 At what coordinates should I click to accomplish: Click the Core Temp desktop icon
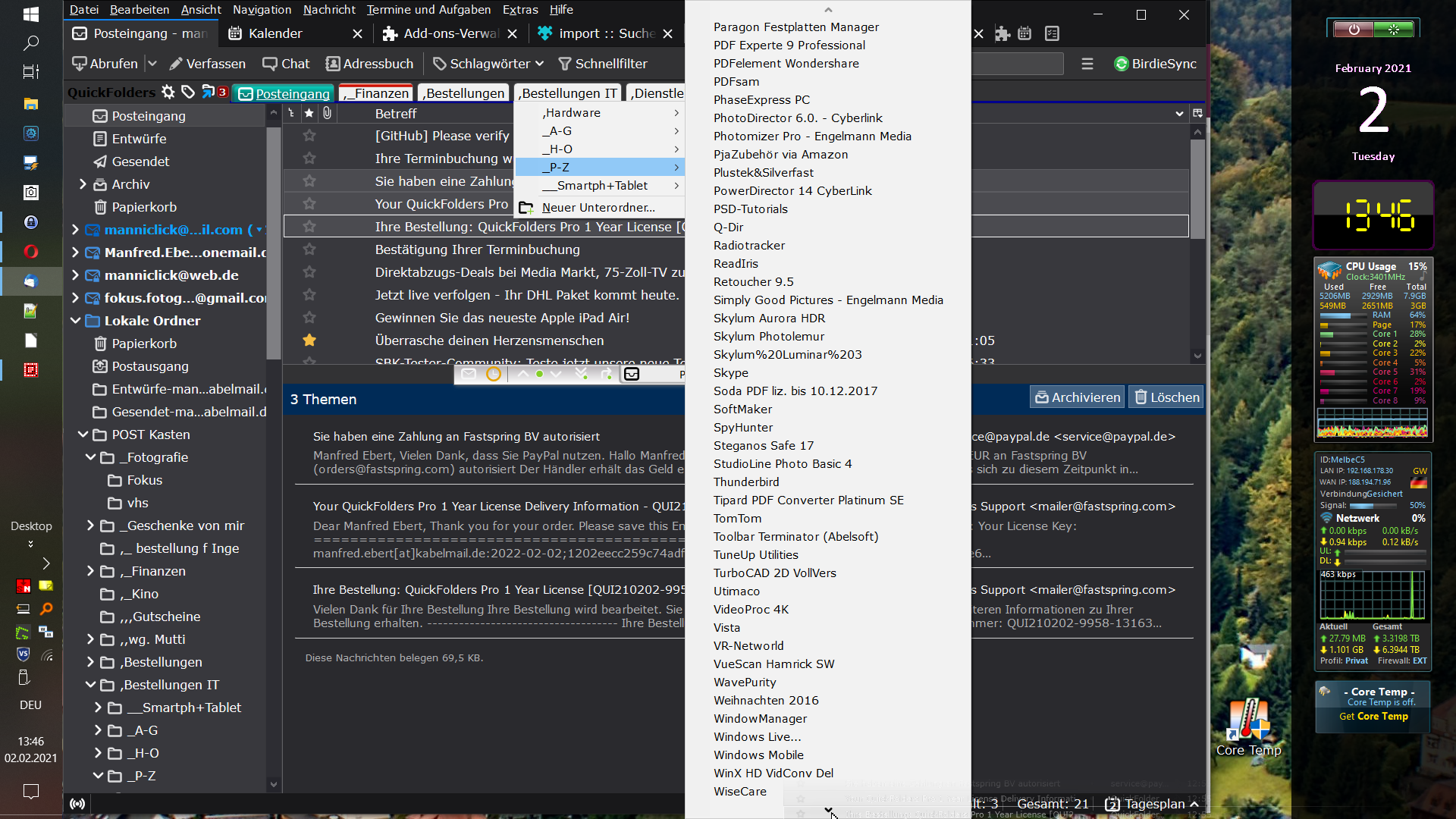[1248, 726]
